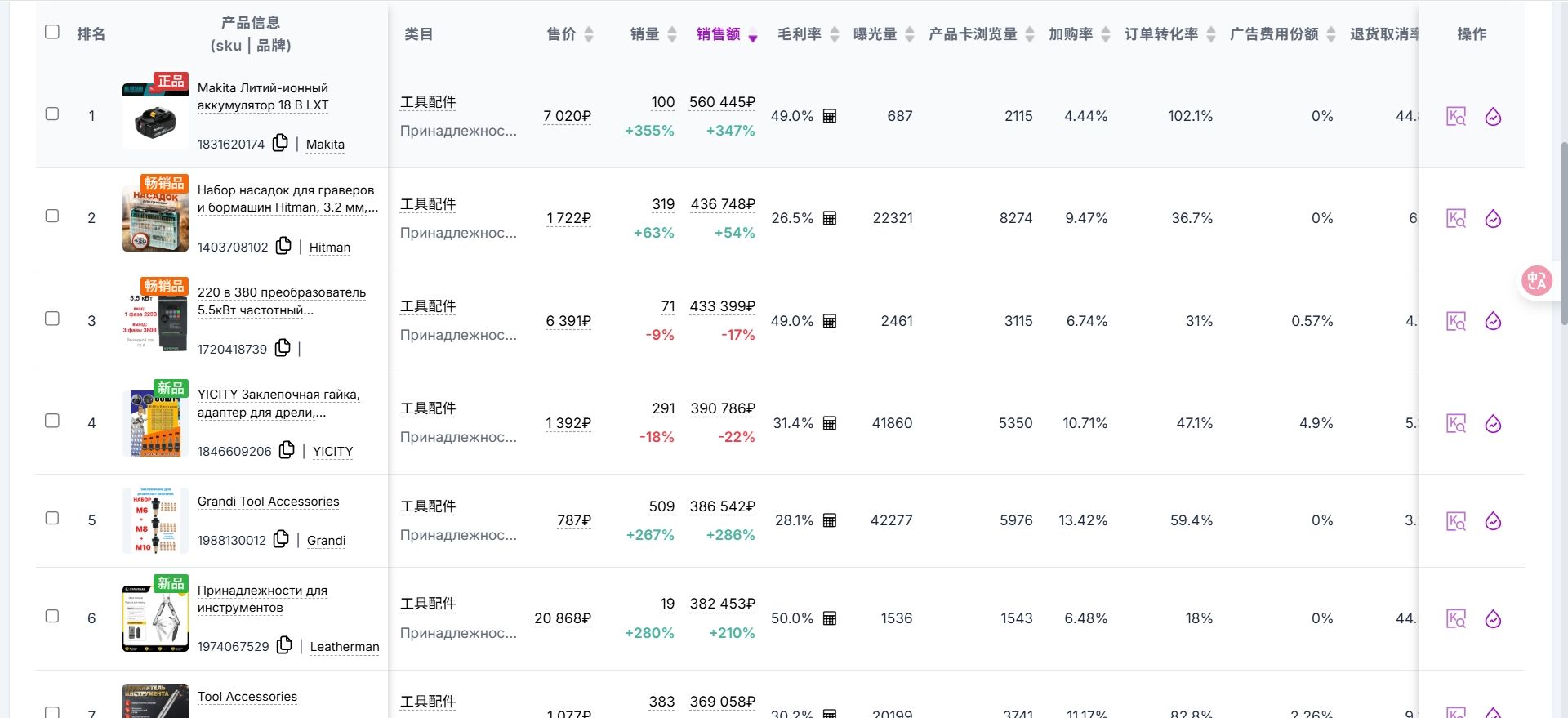This screenshot has width=1568, height=718.
Task: Copy SKU 1846609206 with copy icon
Action: click(x=287, y=450)
